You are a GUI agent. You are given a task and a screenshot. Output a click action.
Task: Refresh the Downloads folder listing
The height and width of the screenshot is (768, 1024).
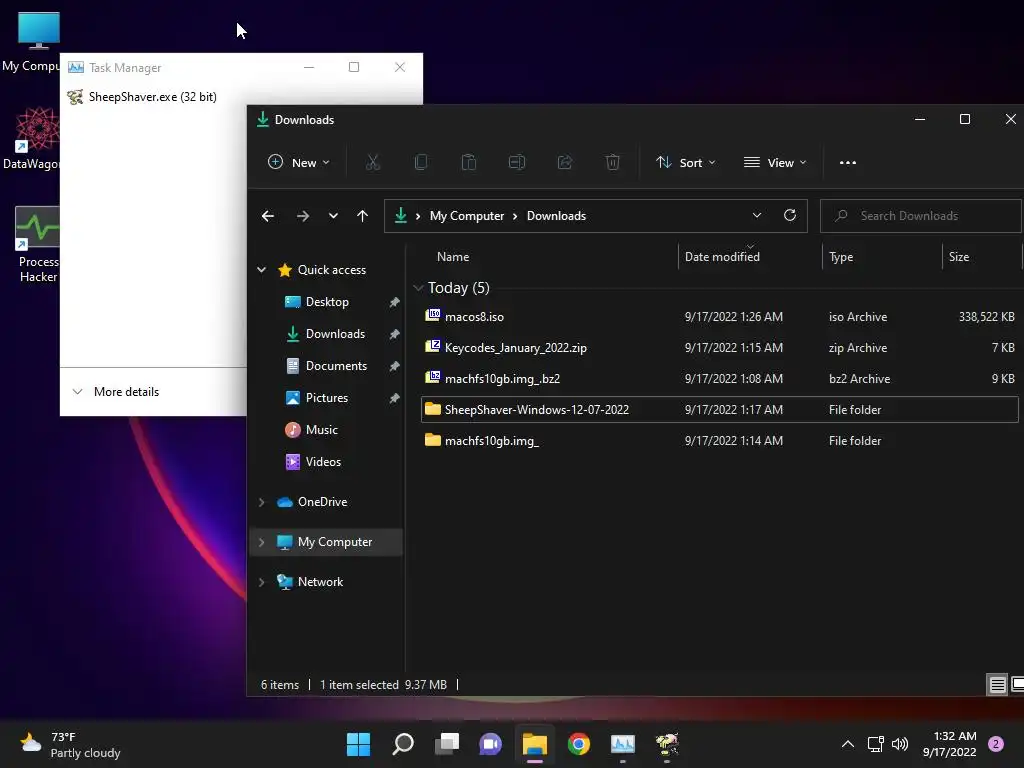[790, 216]
